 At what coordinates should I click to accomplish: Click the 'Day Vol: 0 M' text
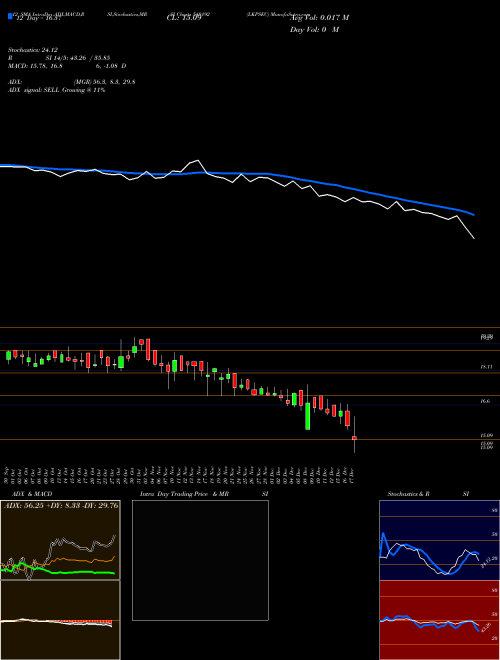coord(314,30)
